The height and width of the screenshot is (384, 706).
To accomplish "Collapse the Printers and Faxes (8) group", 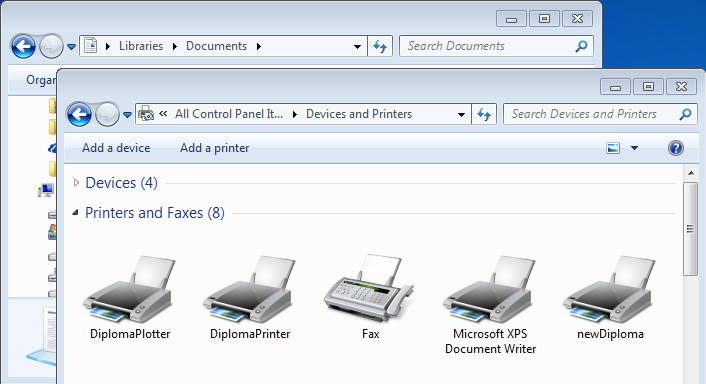I will [x=76, y=212].
